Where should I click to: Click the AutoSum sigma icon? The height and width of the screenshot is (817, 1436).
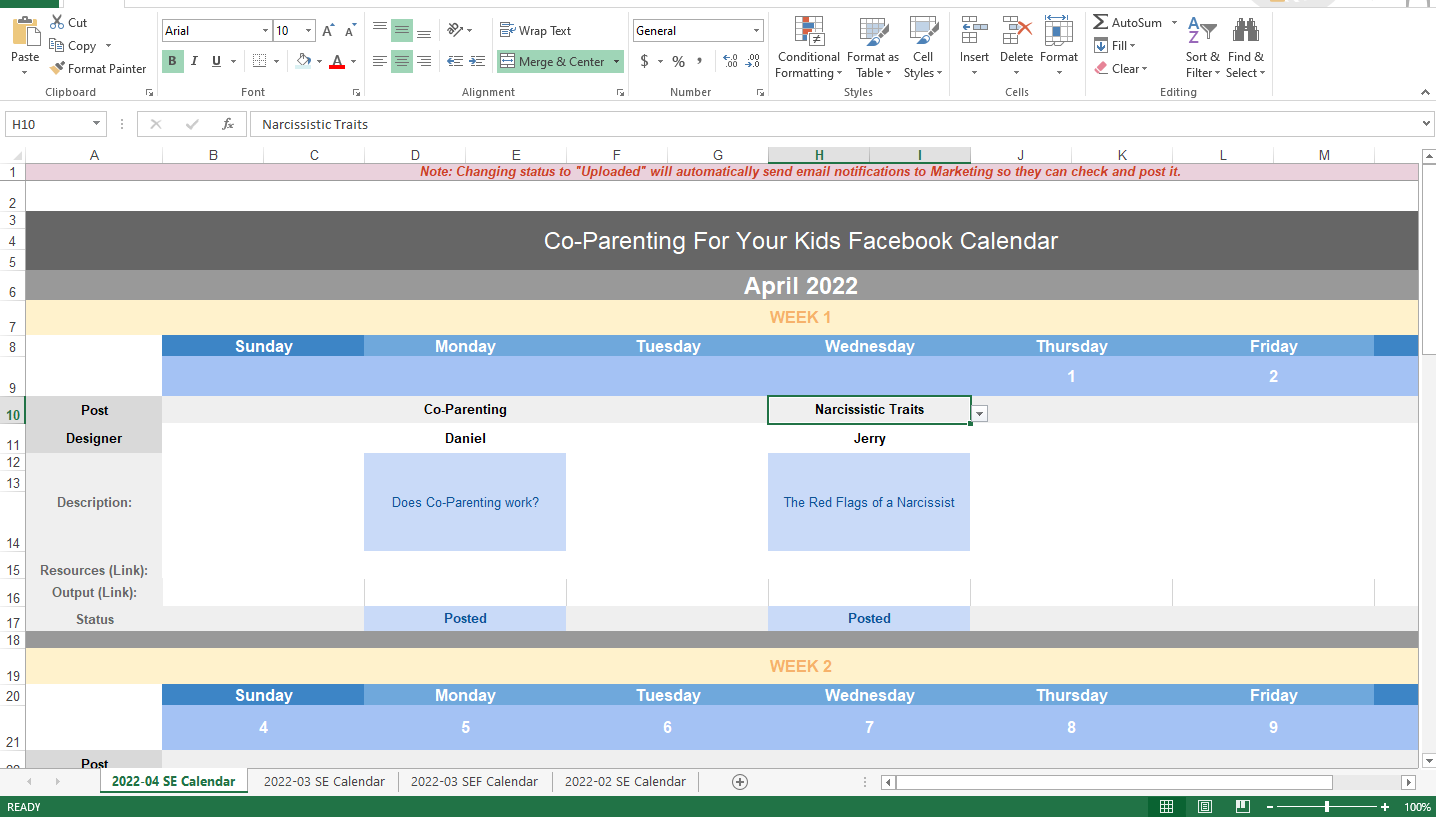click(1101, 22)
